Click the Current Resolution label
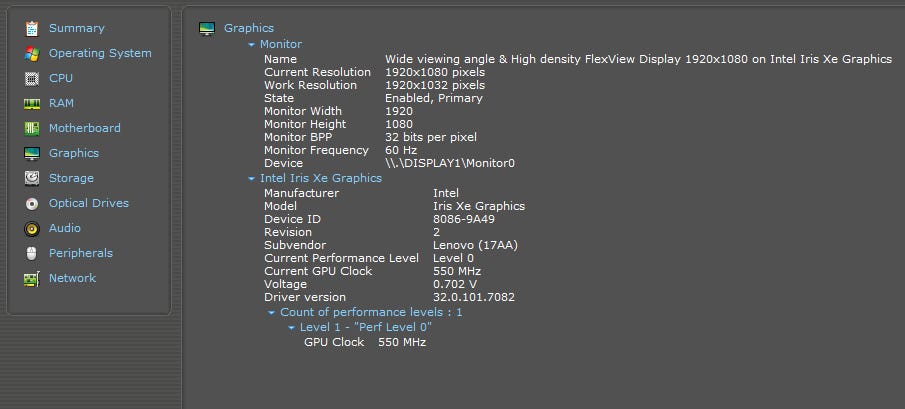 317,72
